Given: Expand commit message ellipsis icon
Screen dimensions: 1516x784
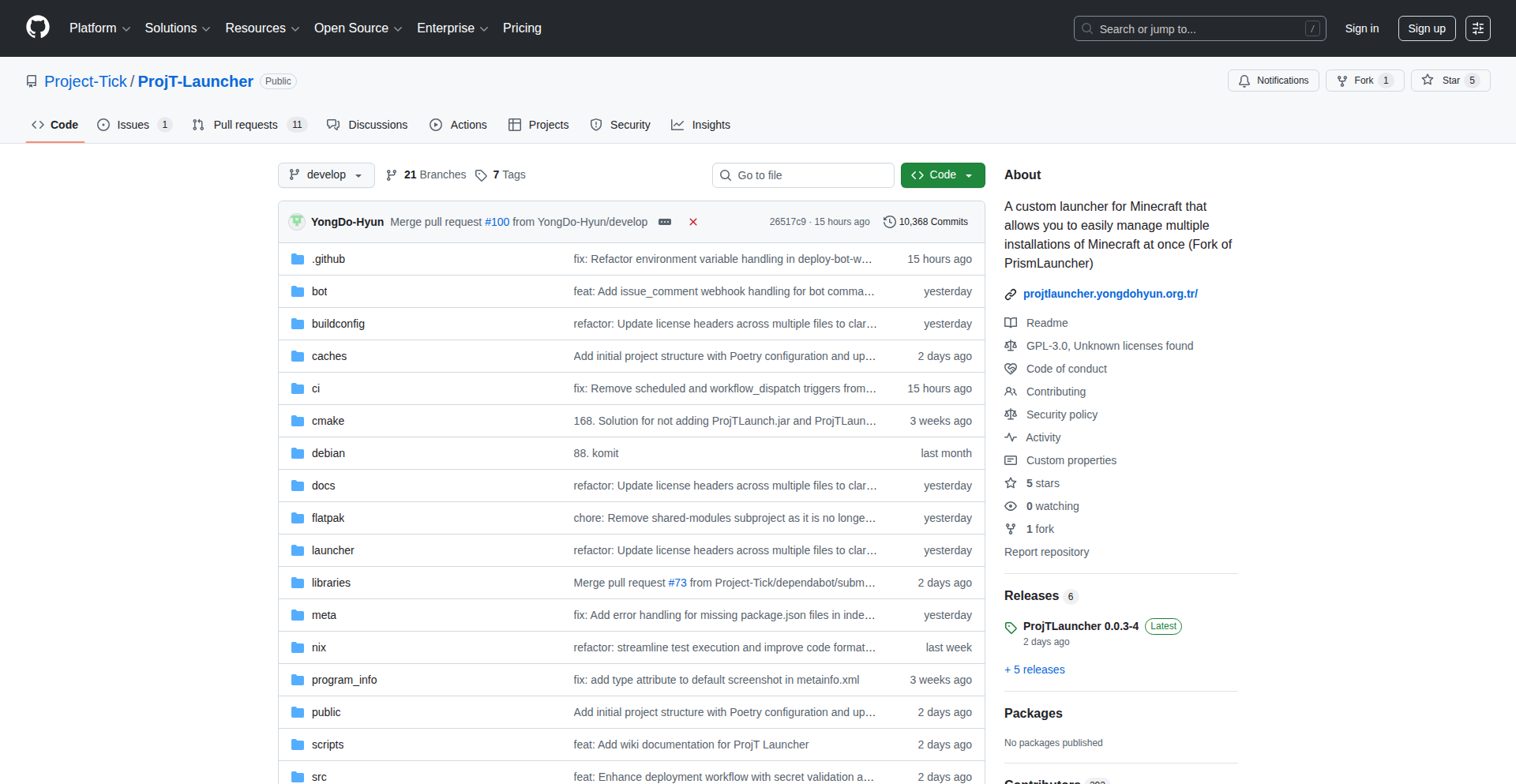Looking at the screenshot, I should pos(665,222).
